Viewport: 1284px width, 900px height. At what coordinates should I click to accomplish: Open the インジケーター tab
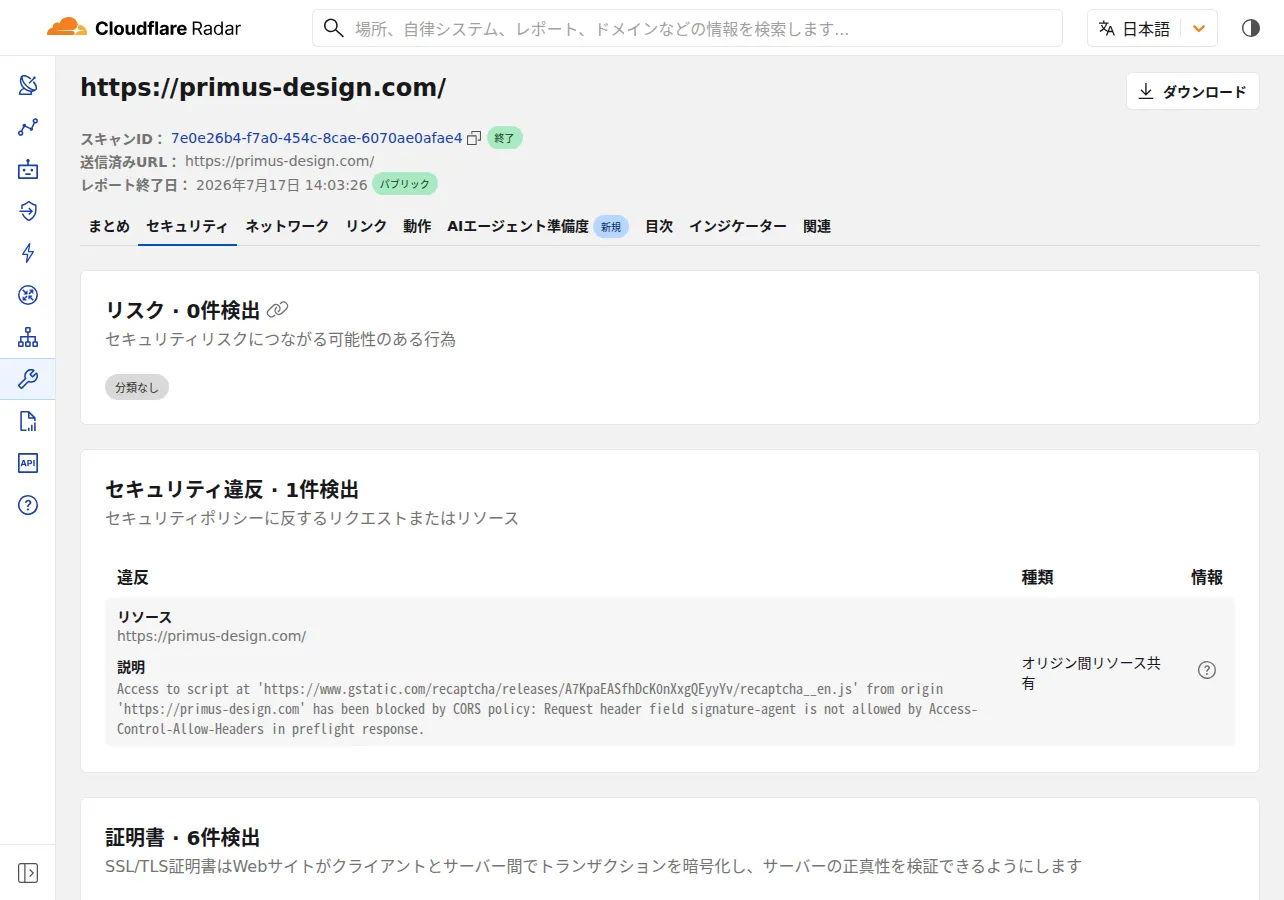click(738, 226)
